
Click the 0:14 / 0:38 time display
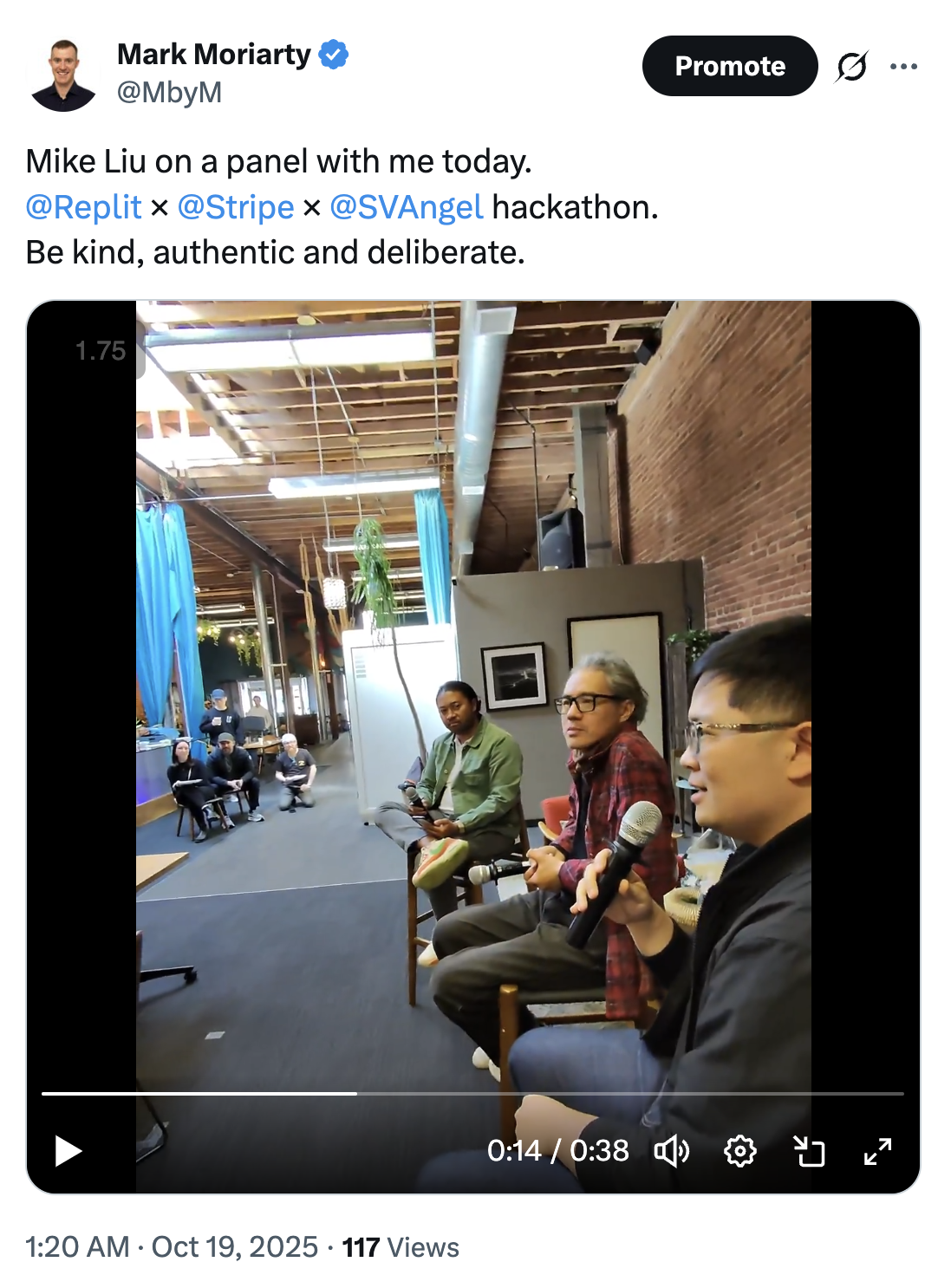click(x=557, y=1150)
